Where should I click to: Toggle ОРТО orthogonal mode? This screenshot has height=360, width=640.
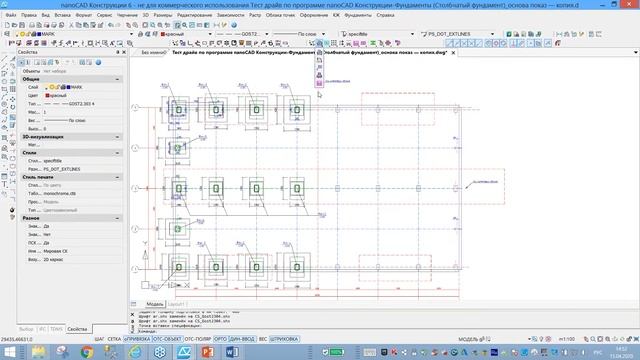[220, 339]
